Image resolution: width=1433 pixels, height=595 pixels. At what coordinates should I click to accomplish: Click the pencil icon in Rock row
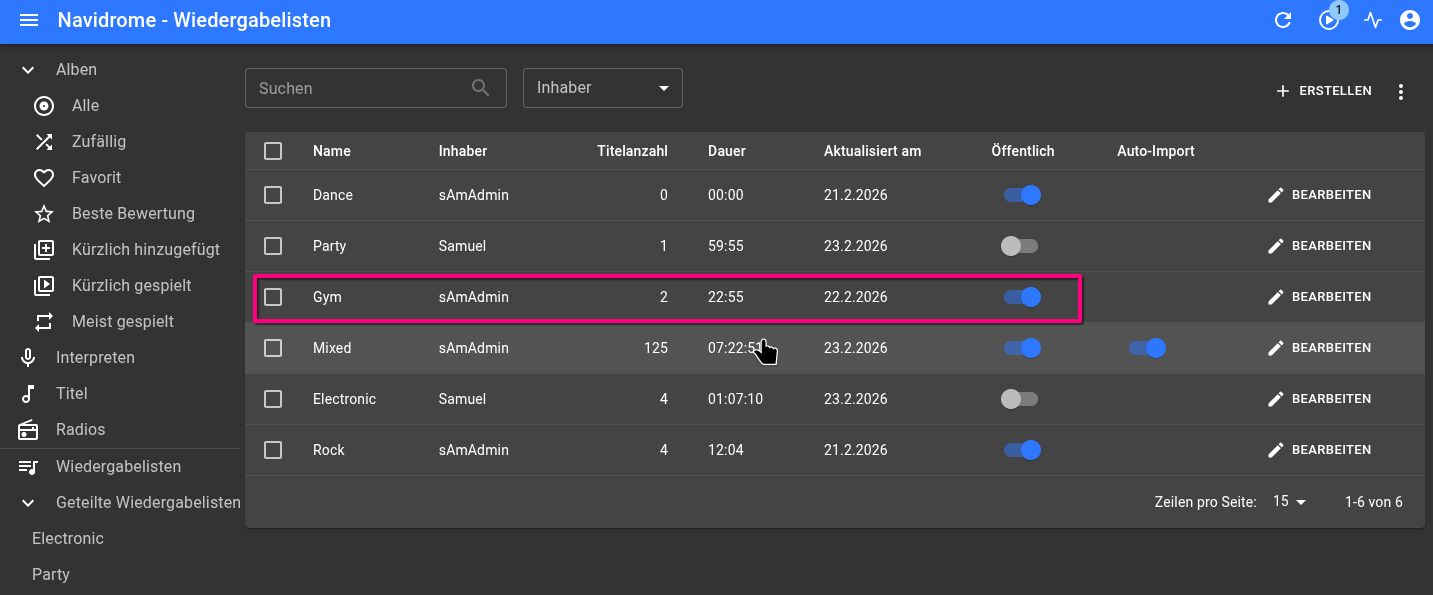(x=1275, y=451)
